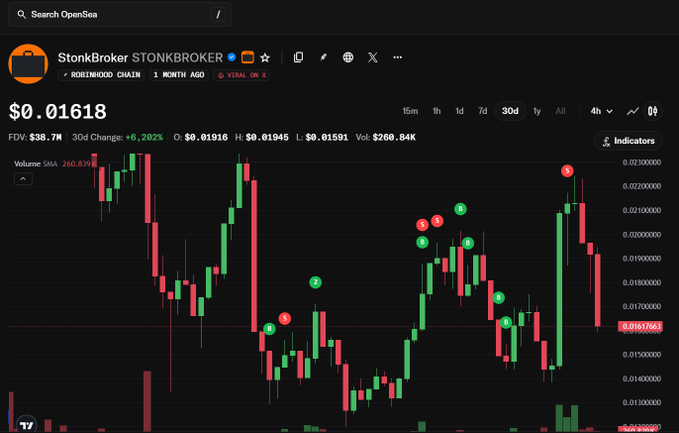The height and width of the screenshot is (433, 679).
Task: Click the 0.02000000 price axis label
Action: [642, 234]
